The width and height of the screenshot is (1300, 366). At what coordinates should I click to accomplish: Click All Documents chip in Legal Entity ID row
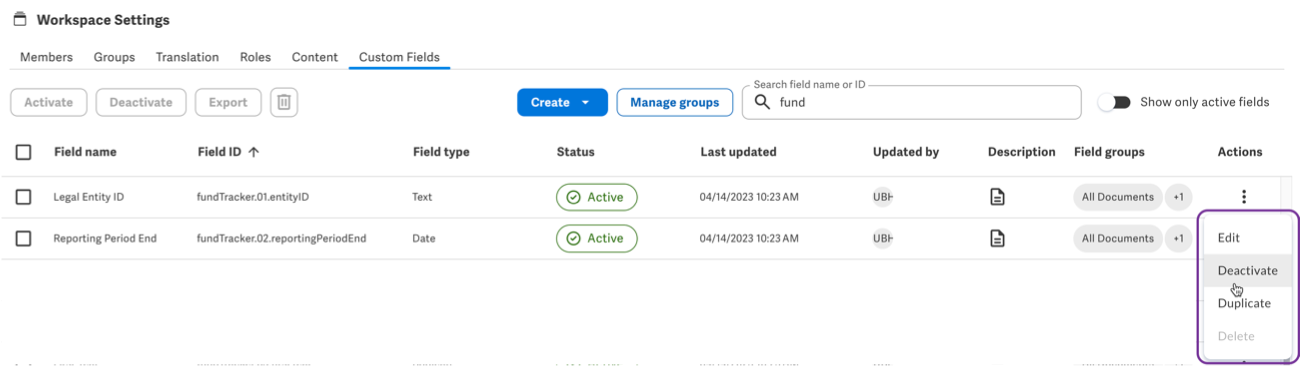click(1118, 197)
